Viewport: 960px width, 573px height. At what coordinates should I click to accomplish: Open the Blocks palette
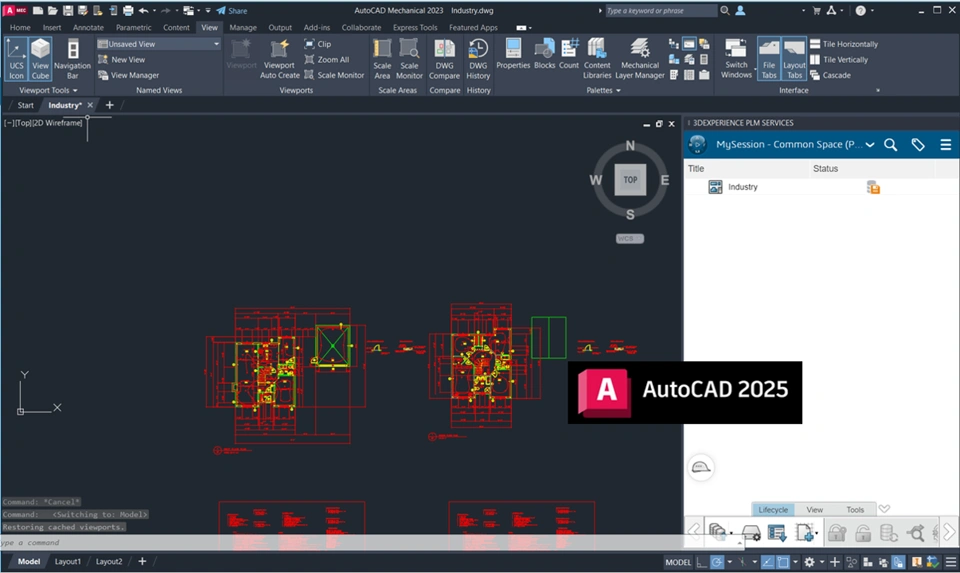click(x=544, y=54)
